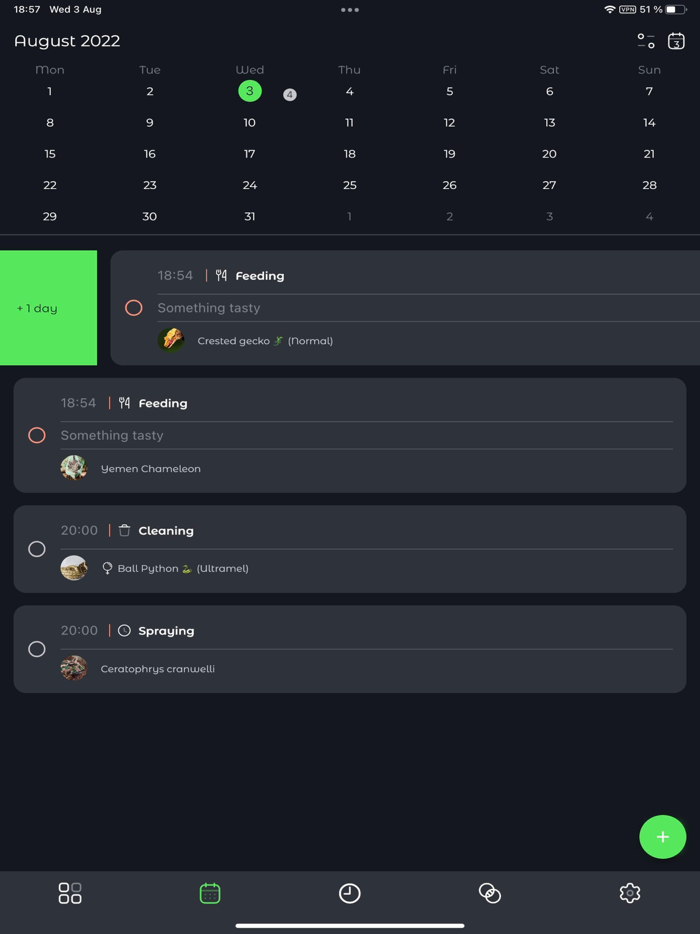Image resolution: width=700 pixels, height=934 pixels.
Task: Tap the overlapping circles icon in bottom bar
Action: tap(490, 894)
